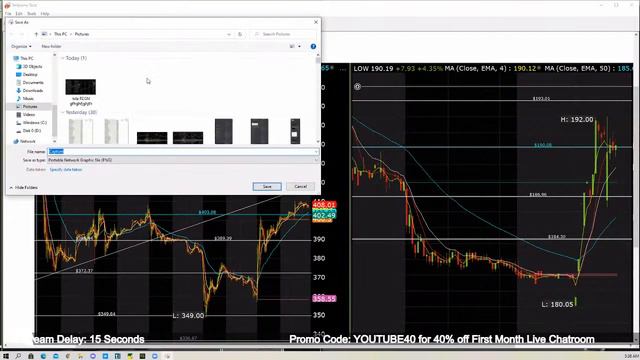This screenshot has height=360, width=640.
Task: Select Windows (C:) drive in navigation tree
Action: [x=31, y=122]
